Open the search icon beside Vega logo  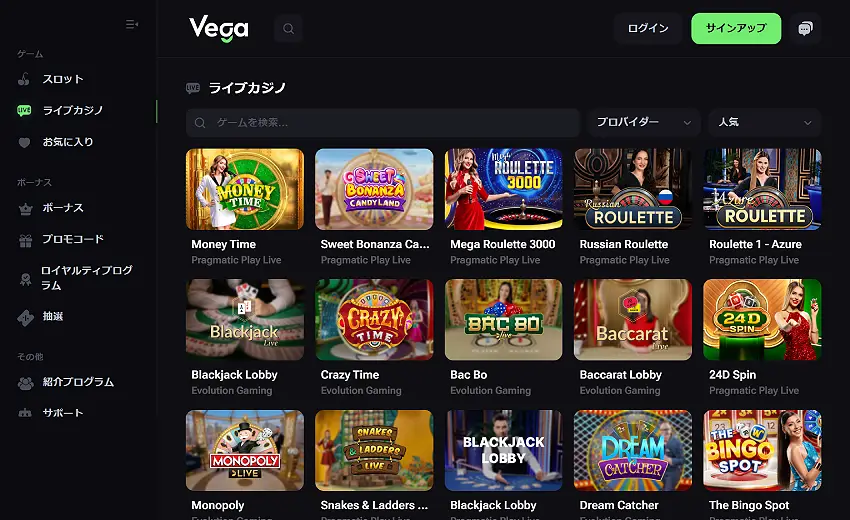pyautogui.click(x=288, y=28)
